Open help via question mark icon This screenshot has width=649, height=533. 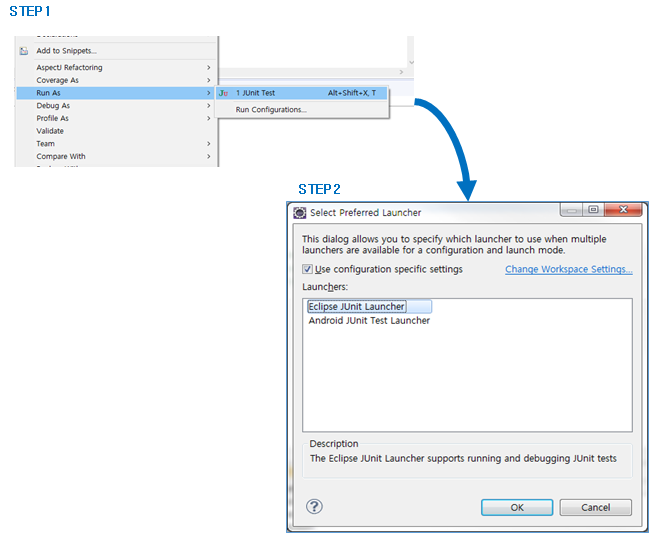click(x=314, y=507)
